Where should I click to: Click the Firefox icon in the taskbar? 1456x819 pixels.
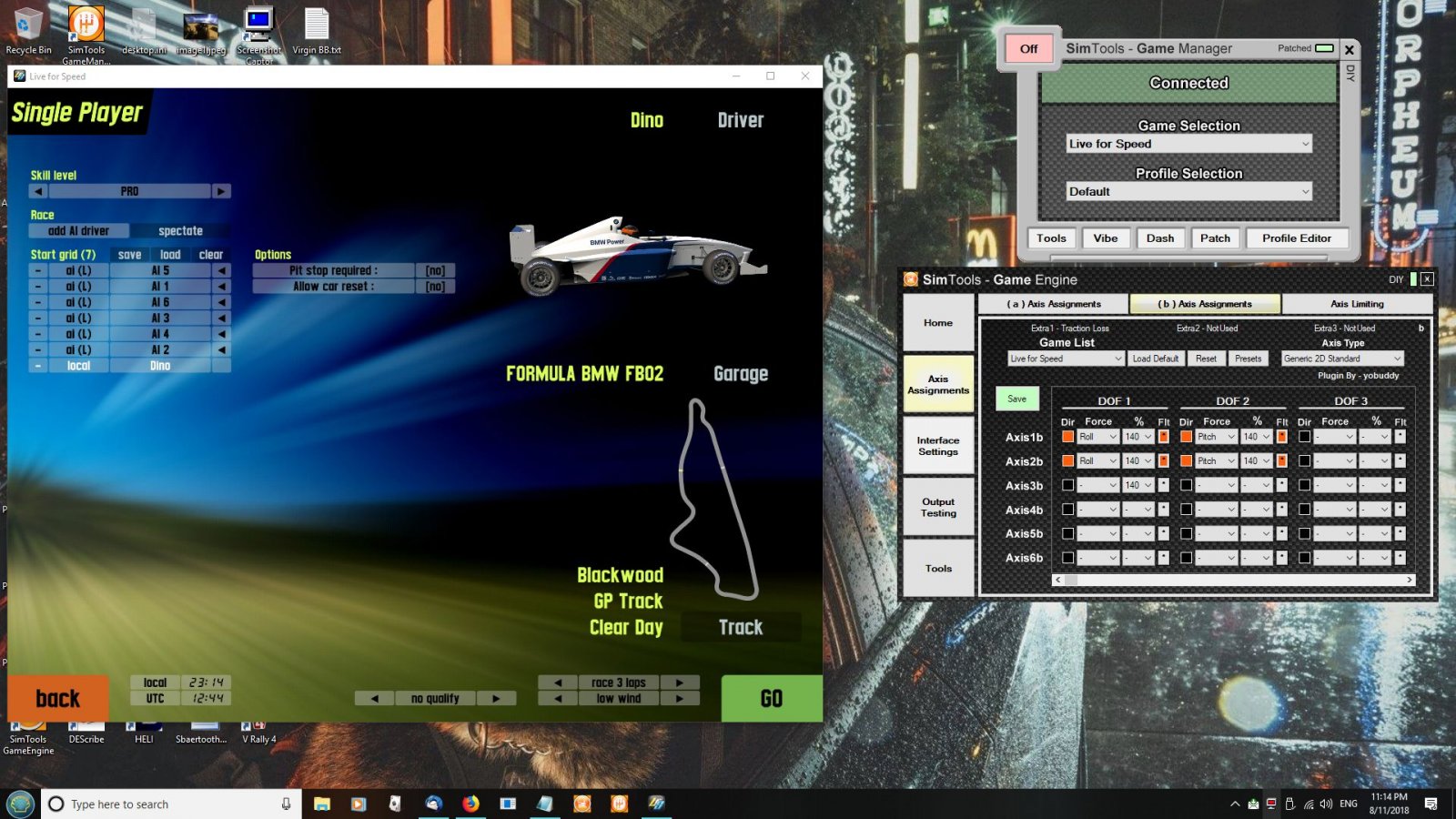[470, 804]
